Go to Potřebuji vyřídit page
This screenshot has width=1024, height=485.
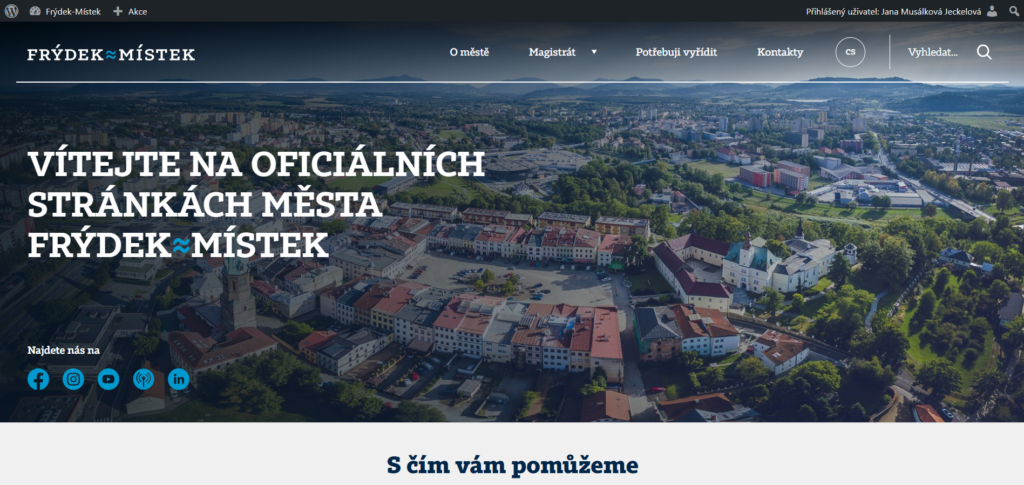point(676,52)
